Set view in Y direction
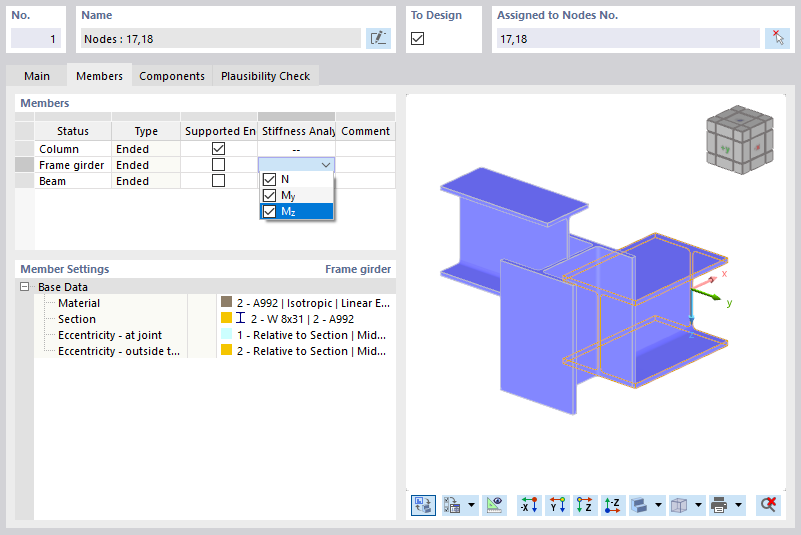801x535 pixels. [x=557, y=505]
